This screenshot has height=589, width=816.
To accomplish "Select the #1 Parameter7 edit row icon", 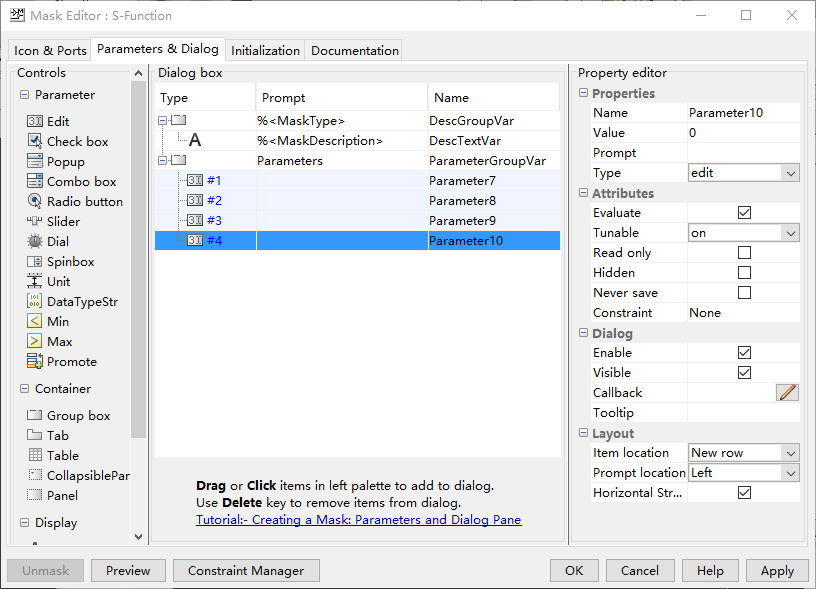I will click(195, 181).
